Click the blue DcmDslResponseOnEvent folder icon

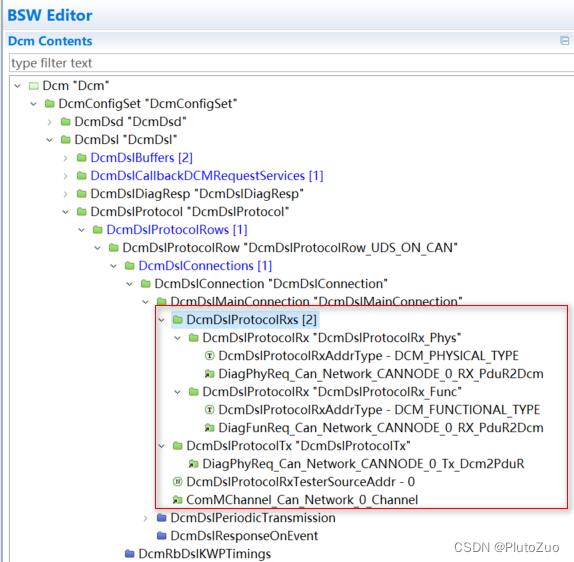161,536
